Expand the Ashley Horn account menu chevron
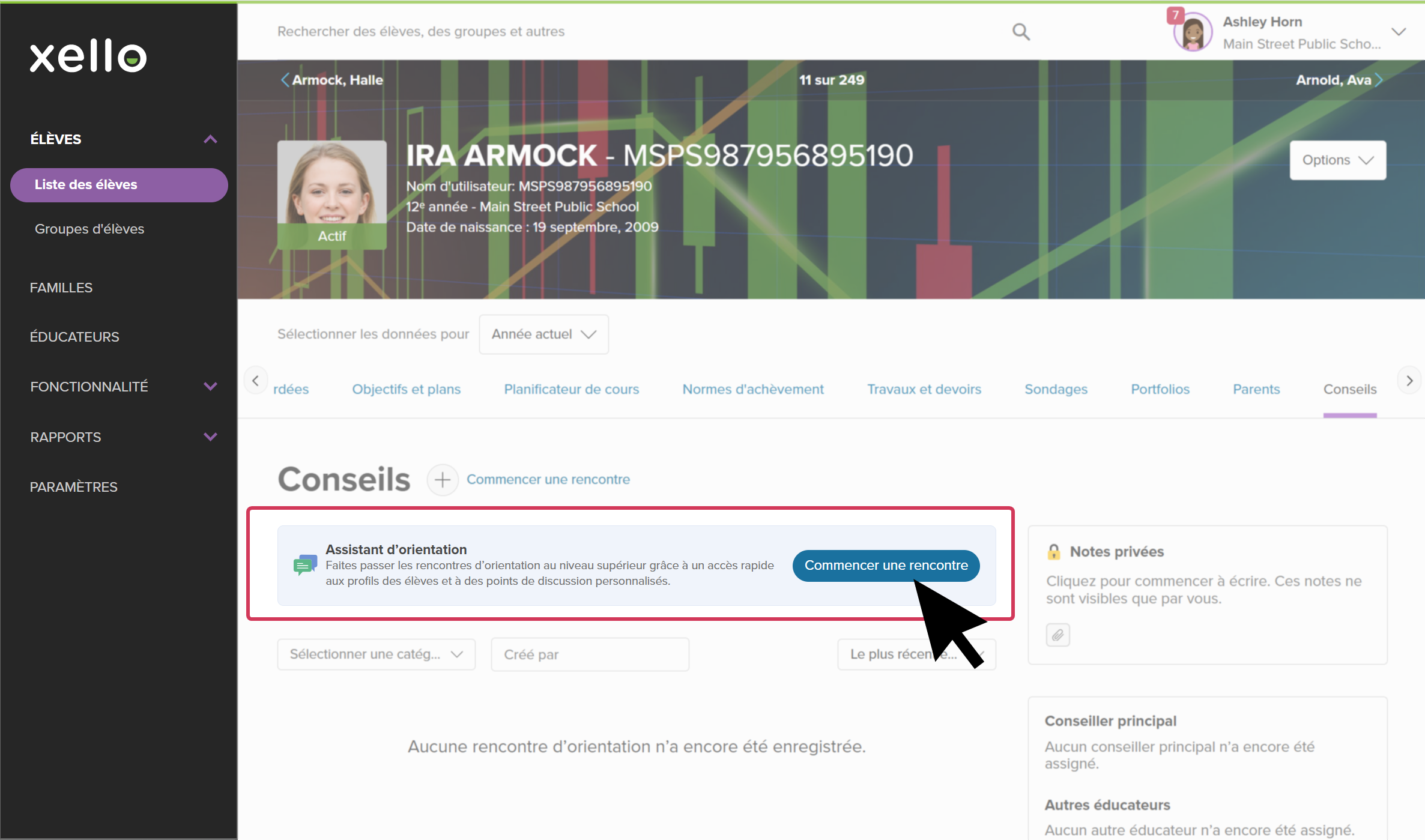 (1399, 32)
